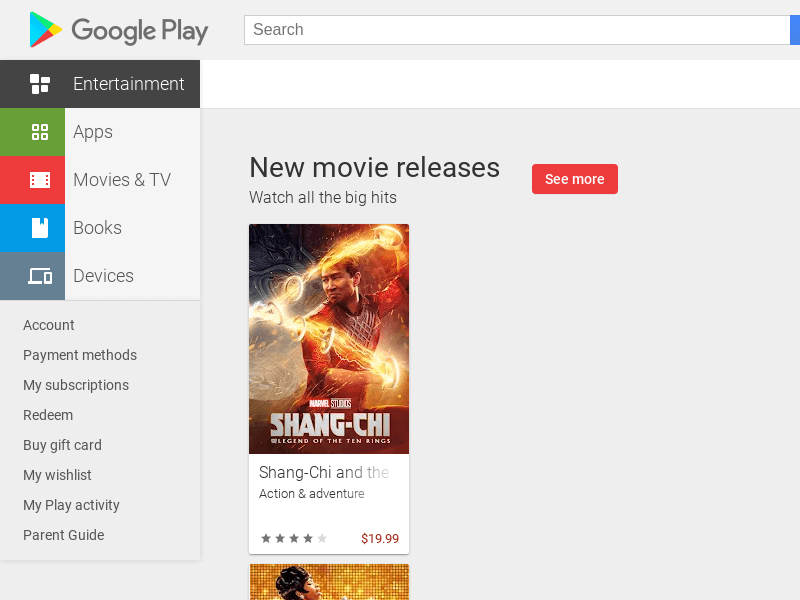This screenshot has width=800, height=600.
Task: Focus the Search input field
Action: [517, 30]
